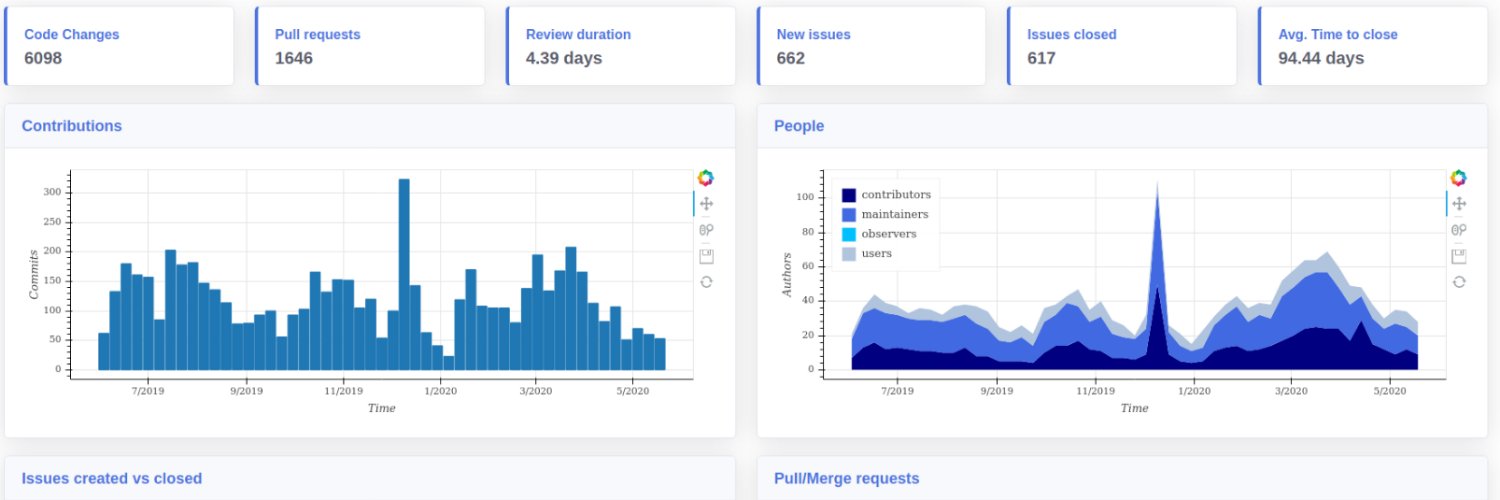Click the 5/2020 tick in People chart
The height and width of the screenshot is (500, 1500).
[1389, 391]
